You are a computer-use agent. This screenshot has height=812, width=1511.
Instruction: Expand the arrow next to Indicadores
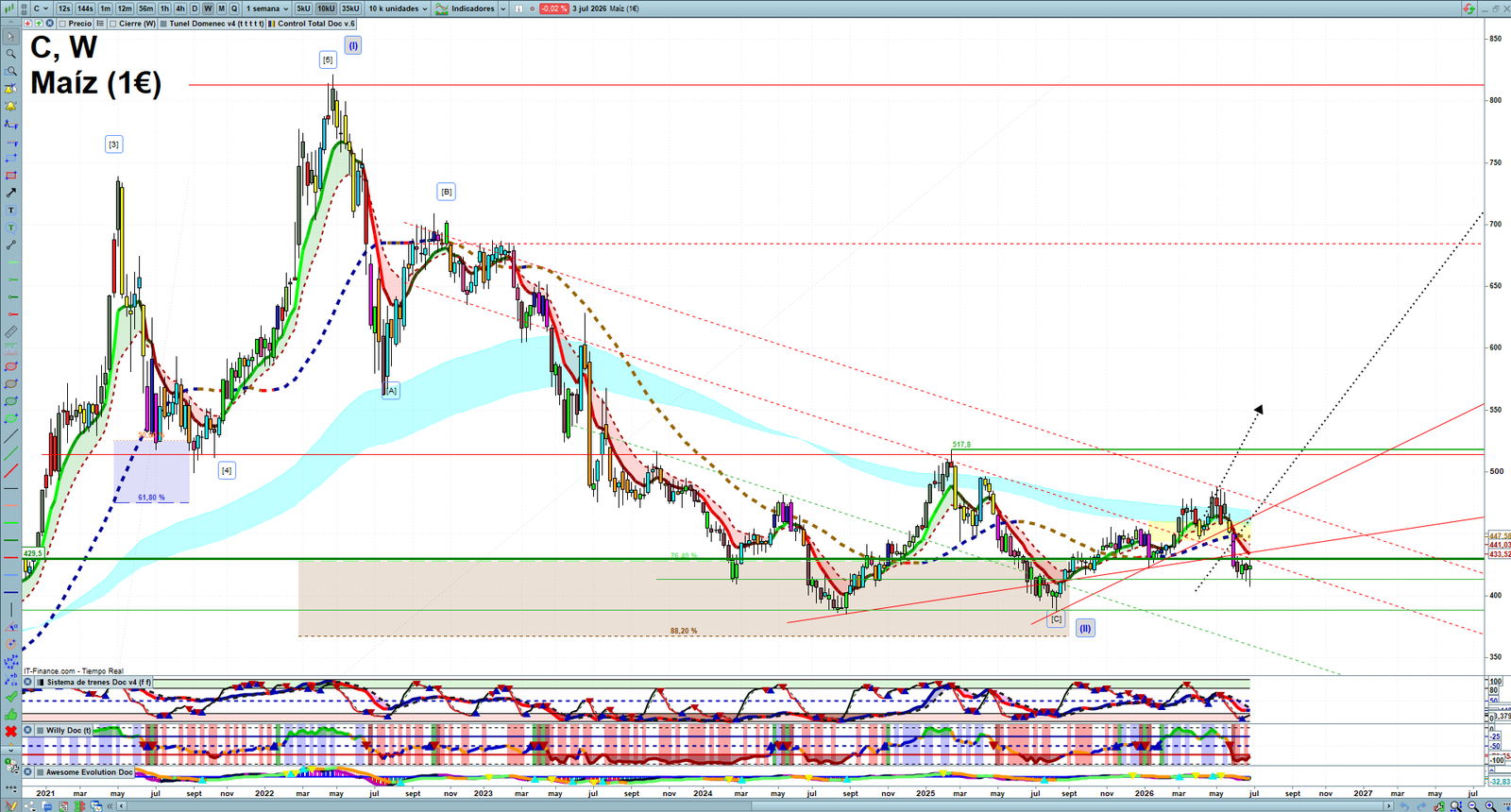click(x=503, y=8)
